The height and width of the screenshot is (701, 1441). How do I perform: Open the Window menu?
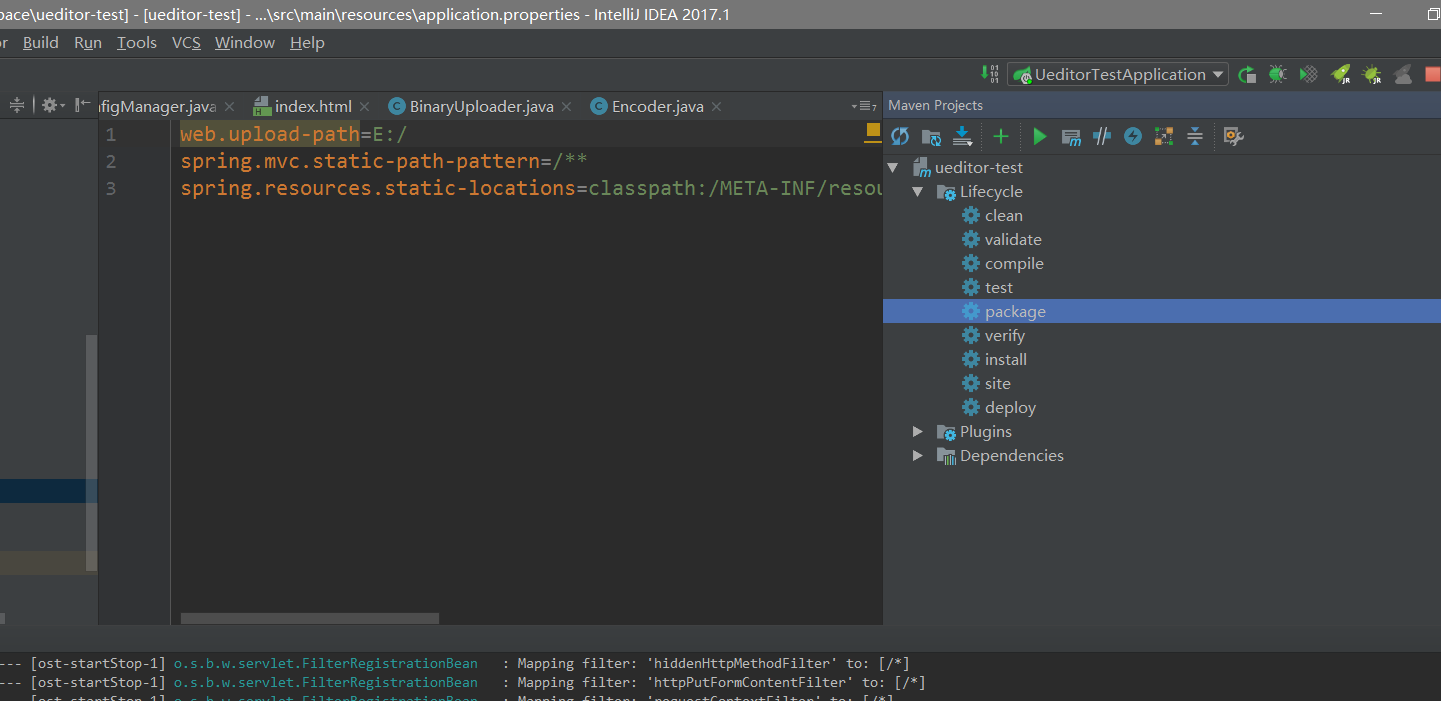245,43
